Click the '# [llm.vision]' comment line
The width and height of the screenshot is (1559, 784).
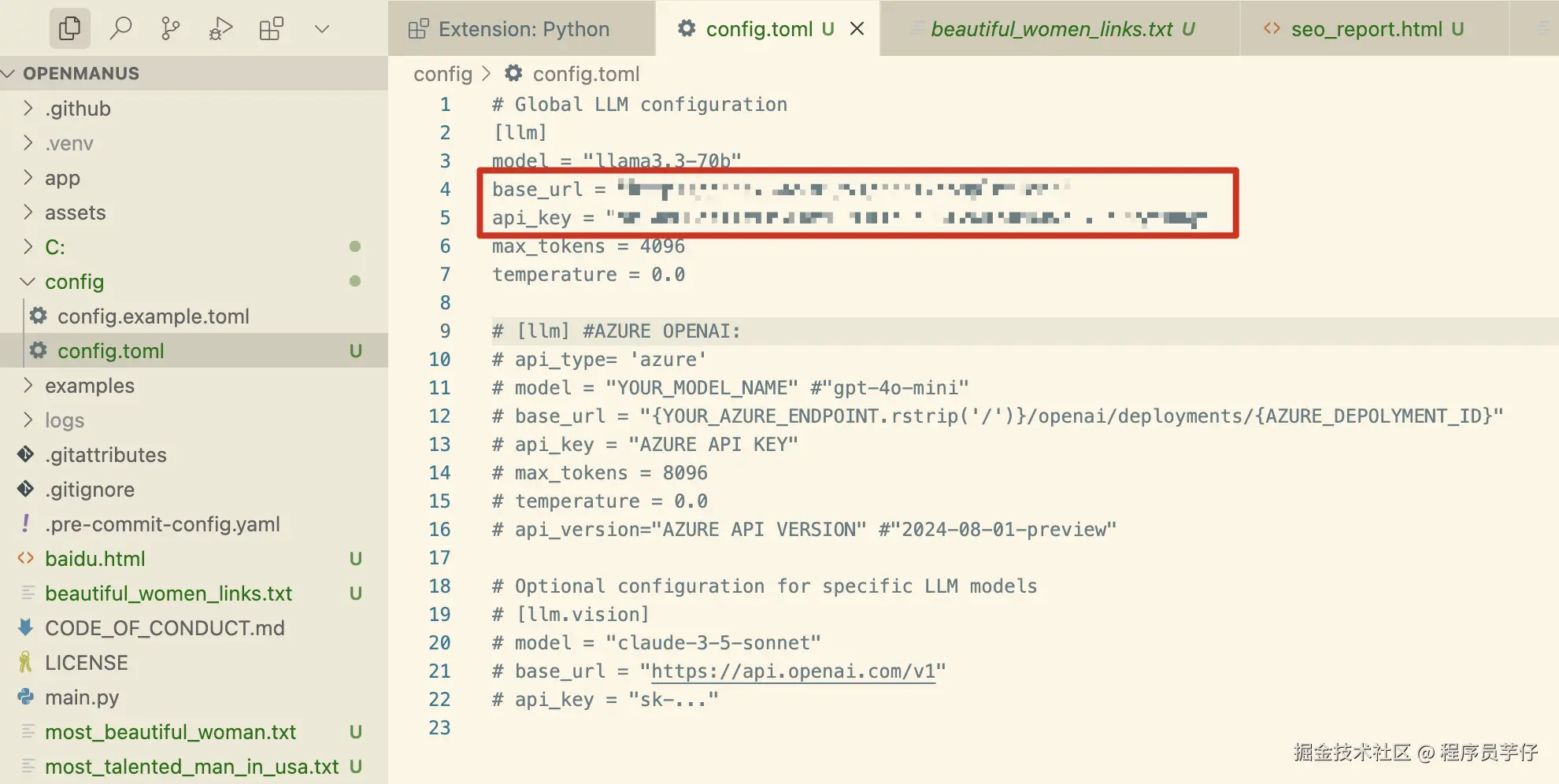pos(572,615)
